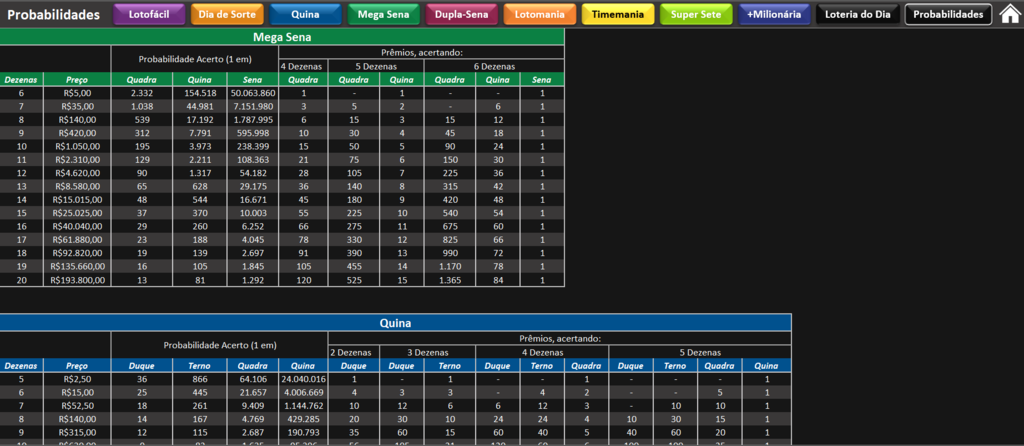Go to Loteria do Dia
This screenshot has height=446, width=1024.
[x=857, y=14]
